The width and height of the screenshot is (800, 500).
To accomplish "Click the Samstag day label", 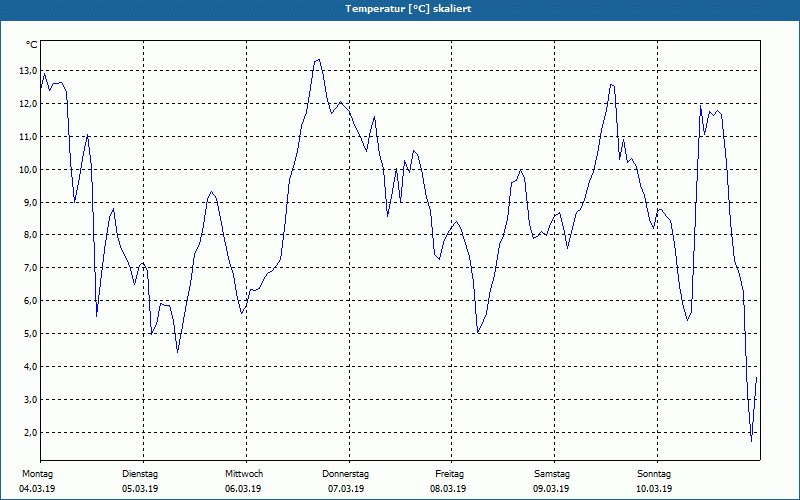I will point(552,474).
